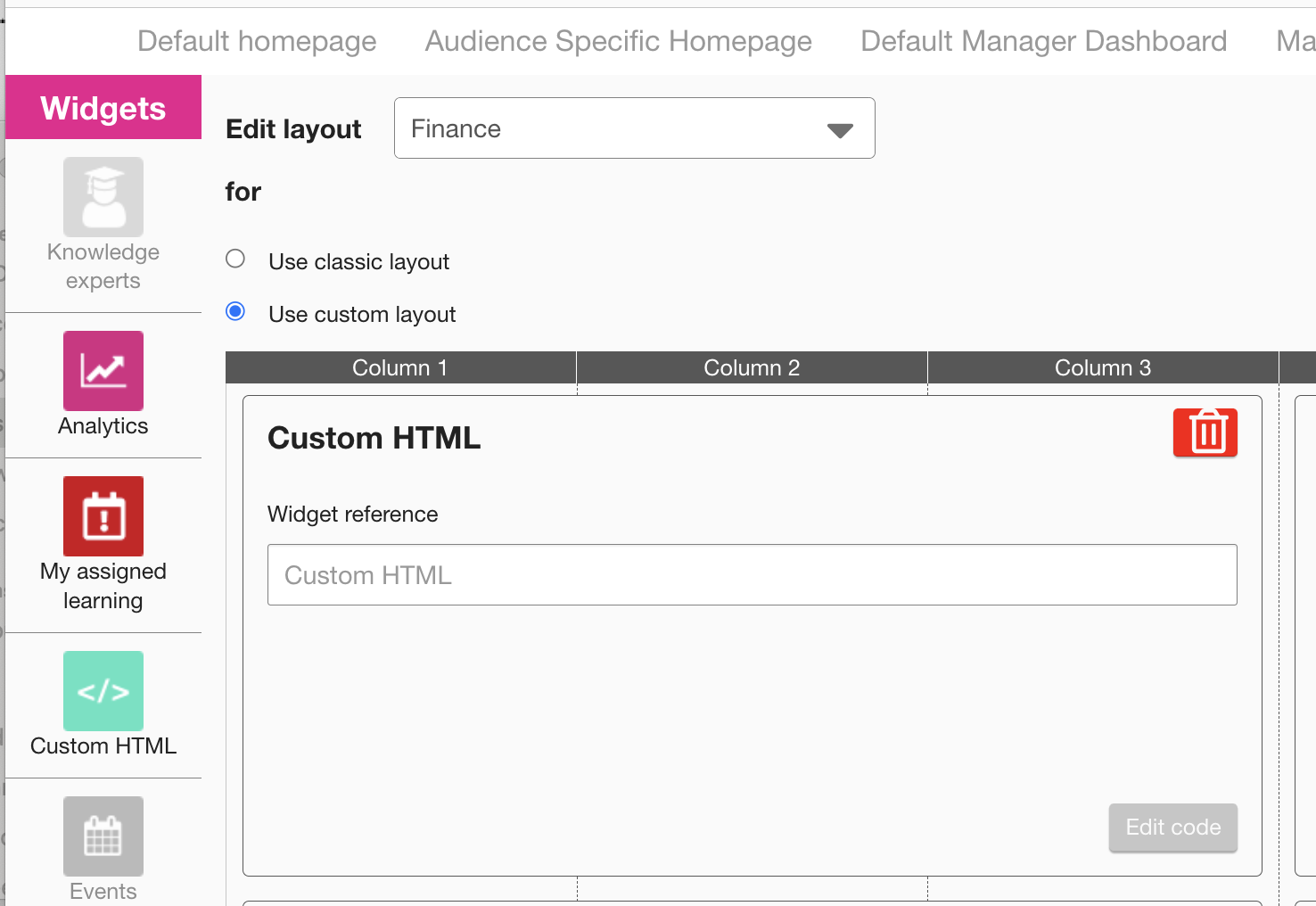Screen dimensions: 1316x906
Task: Click the dropdown arrow next to Finance
Action: tap(839, 130)
